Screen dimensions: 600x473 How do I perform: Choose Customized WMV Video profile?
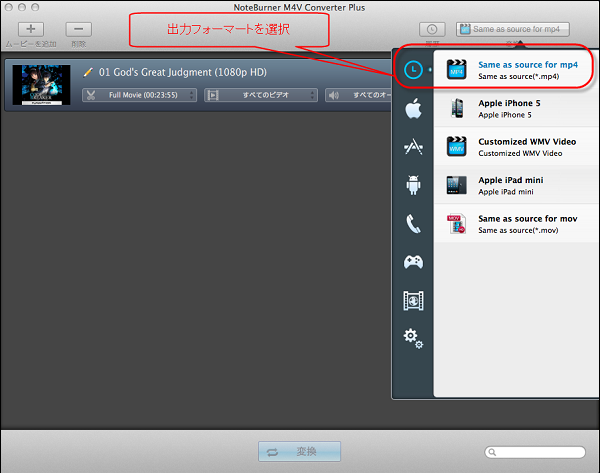516,147
